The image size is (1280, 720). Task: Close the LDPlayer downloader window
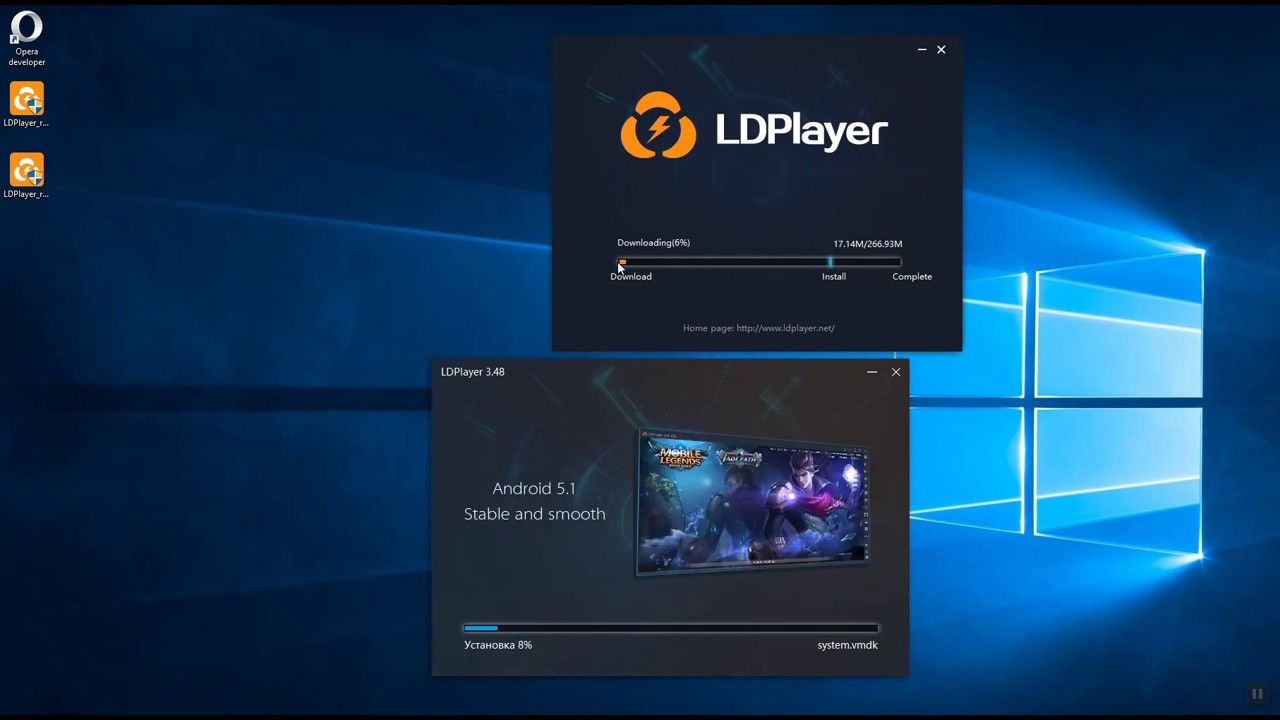point(941,49)
